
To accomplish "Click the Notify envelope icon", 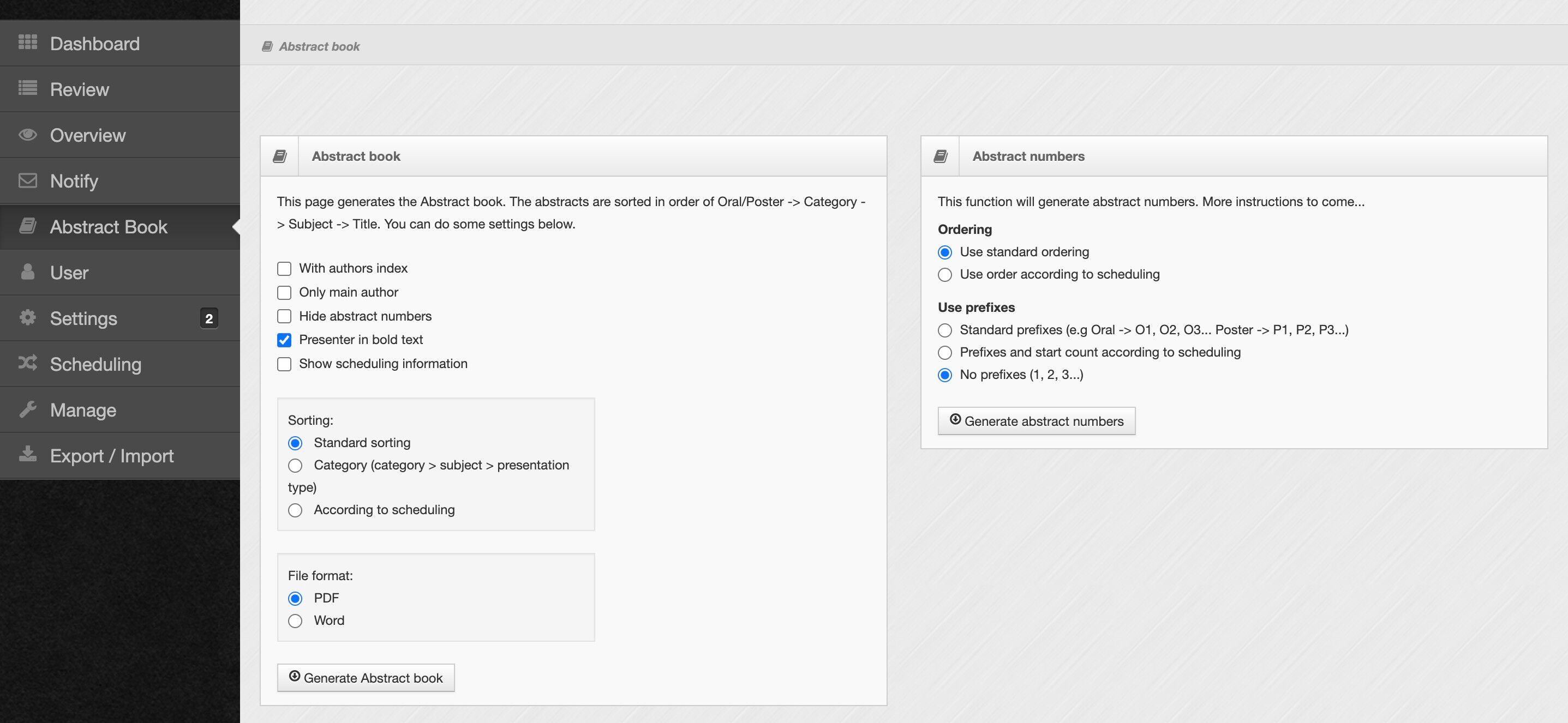I will [27, 180].
